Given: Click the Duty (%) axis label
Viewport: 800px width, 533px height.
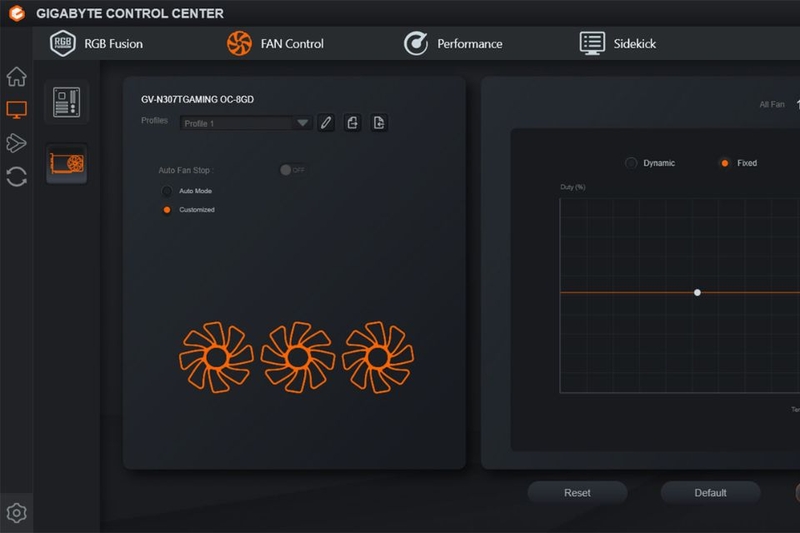Looking at the screenshot, I should coord(573,187).
